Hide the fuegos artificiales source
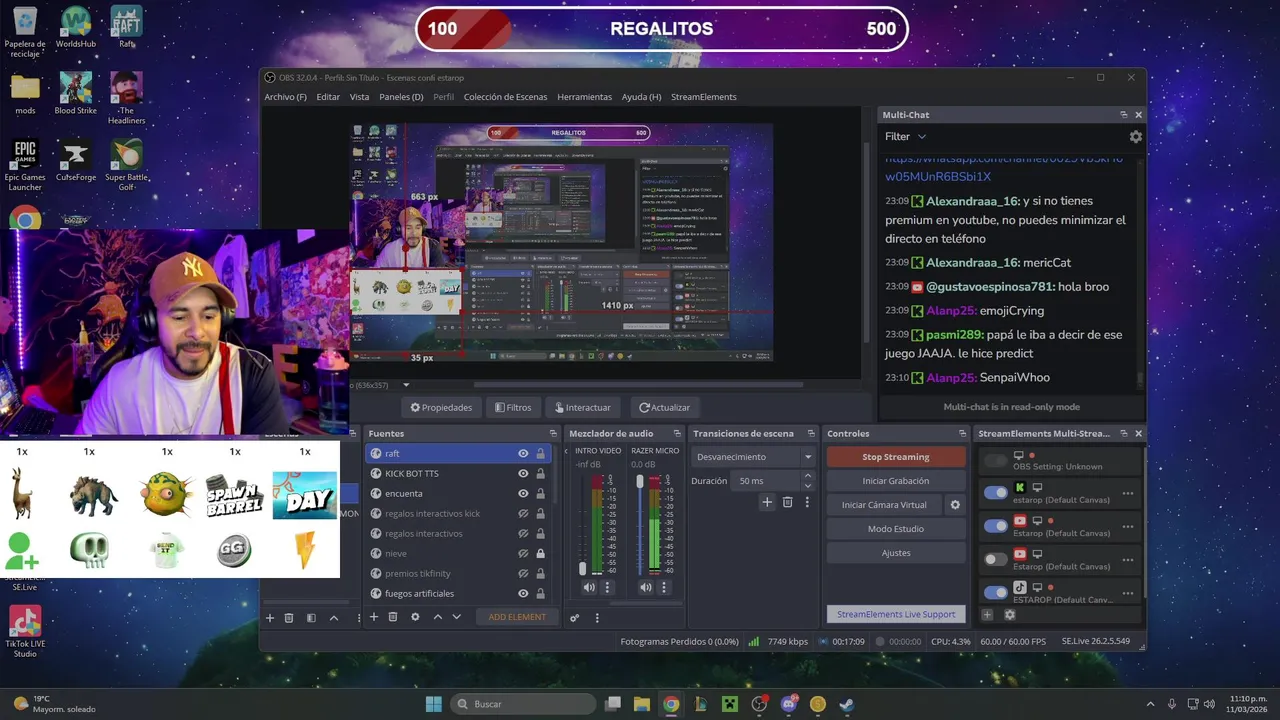This screenshot has width=1280, height=720. point(523,593)
